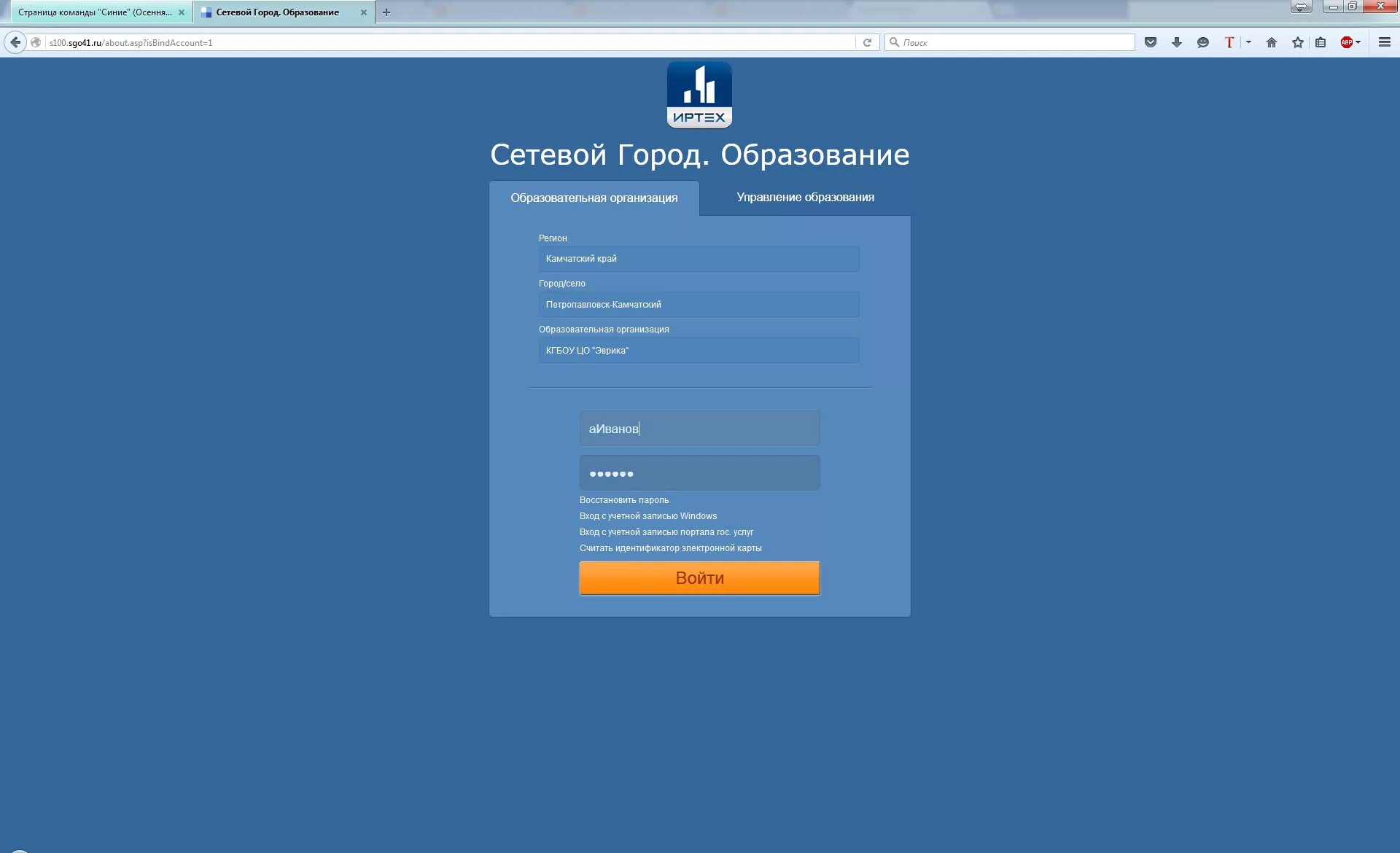Click the browser back navigation icon
The height and width of the screenshot is (853, 1400).
(14, 42)
